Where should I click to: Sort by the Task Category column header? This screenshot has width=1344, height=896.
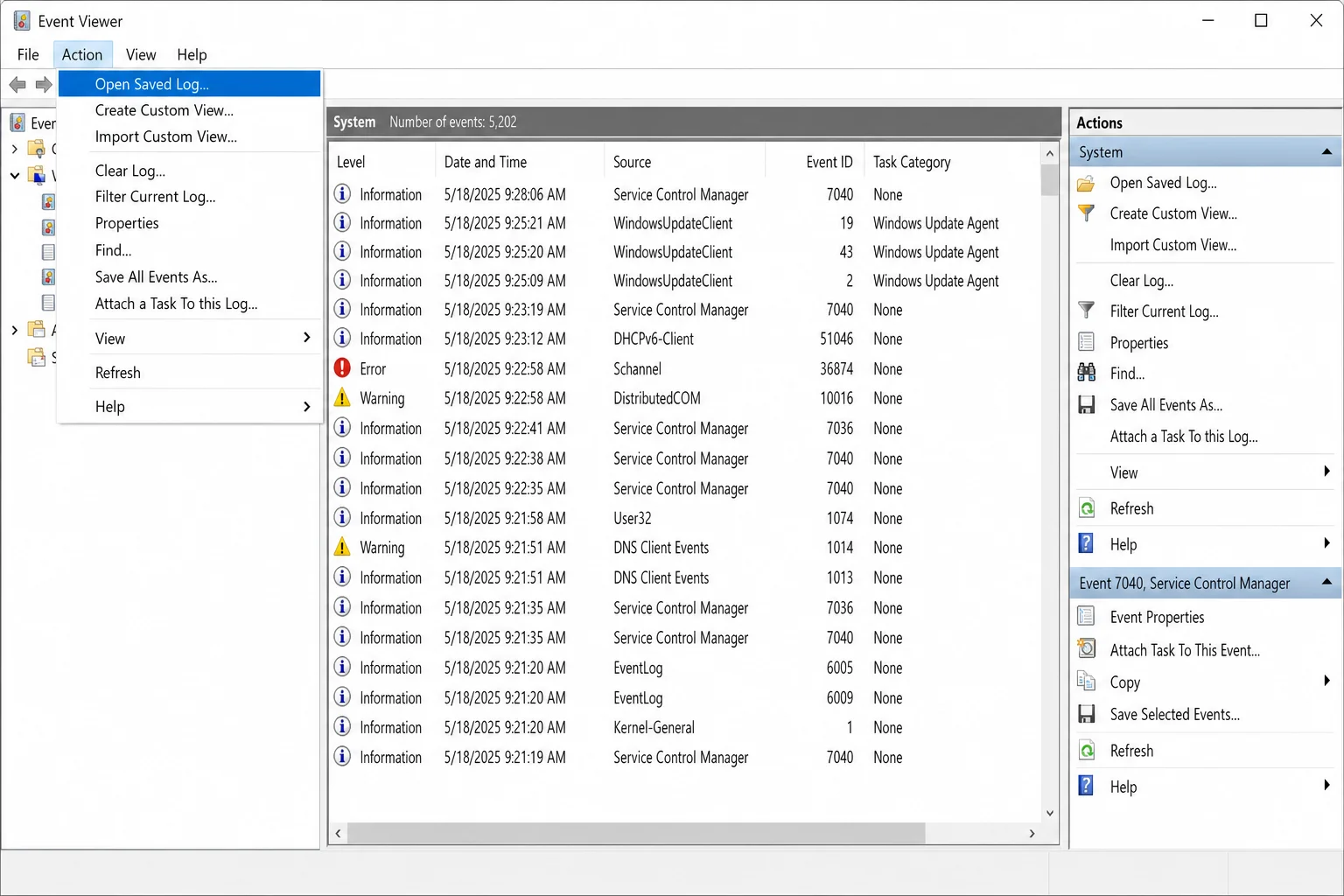(x=953, y=162)
